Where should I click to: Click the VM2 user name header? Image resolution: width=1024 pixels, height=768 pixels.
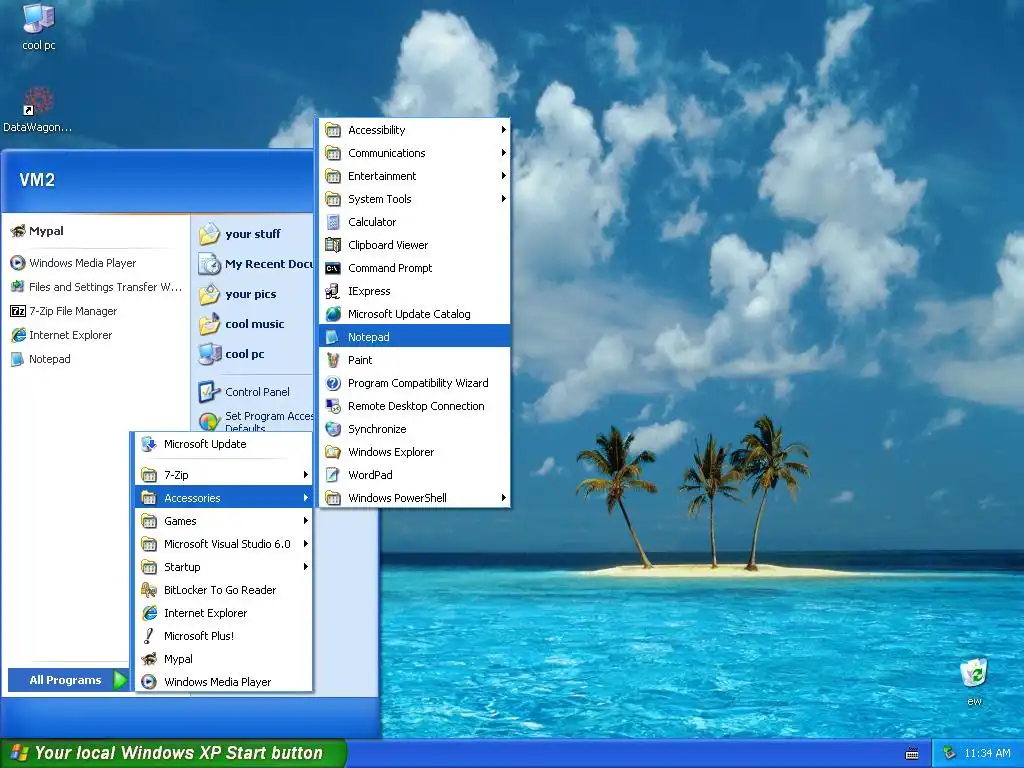click(x=37, y=180)
